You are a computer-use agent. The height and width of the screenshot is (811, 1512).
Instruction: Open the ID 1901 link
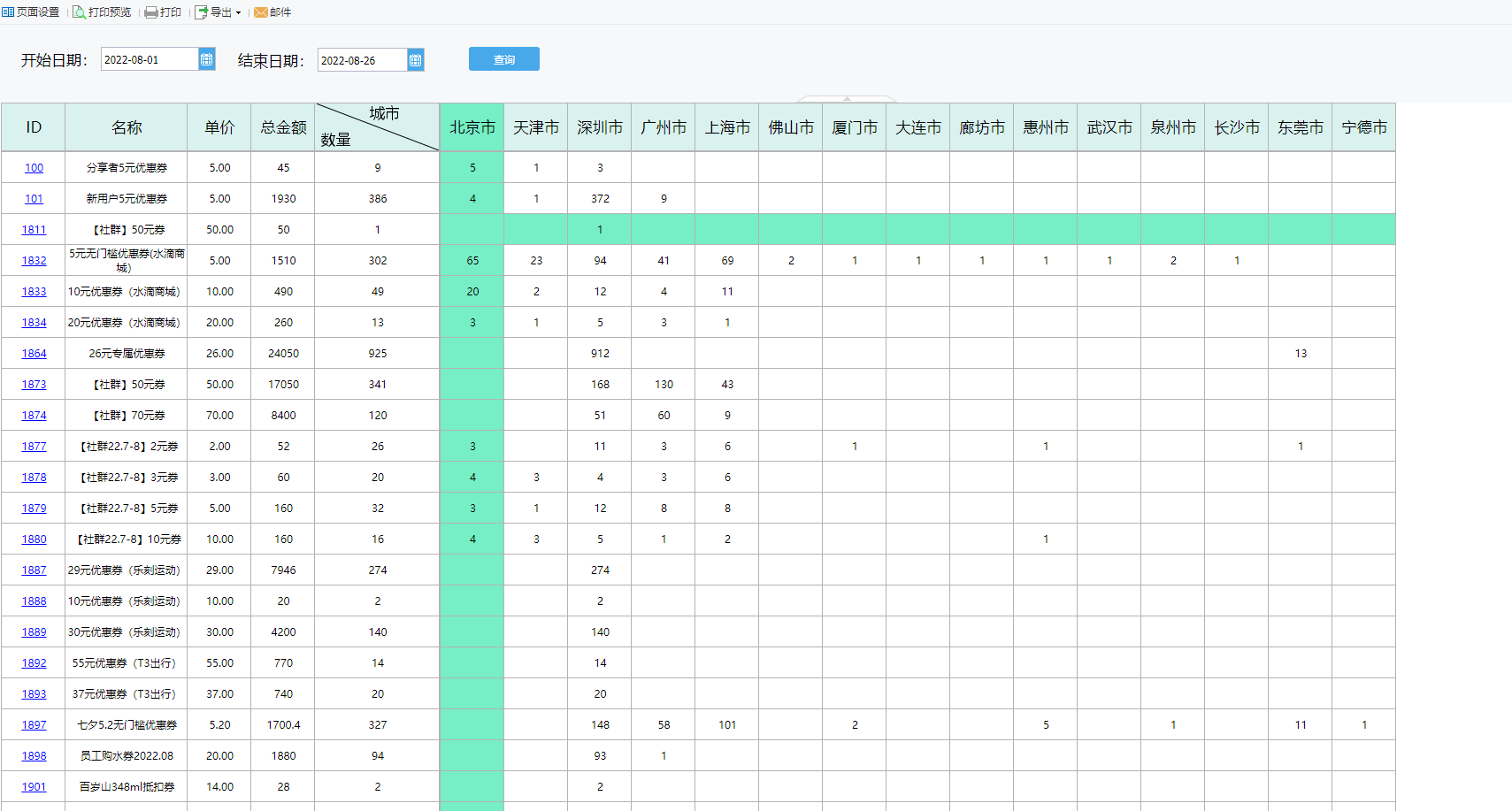[34, 787]
